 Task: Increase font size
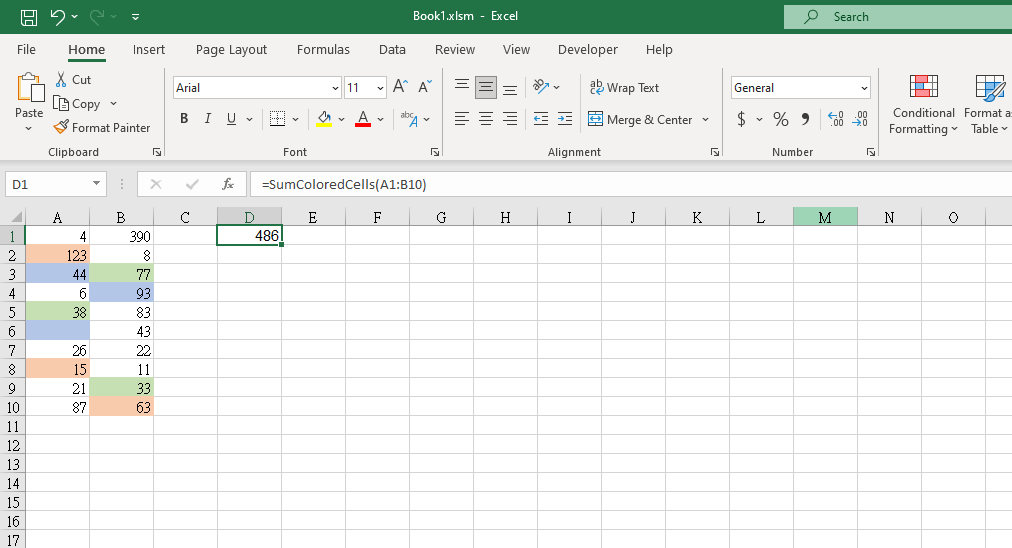400,86
